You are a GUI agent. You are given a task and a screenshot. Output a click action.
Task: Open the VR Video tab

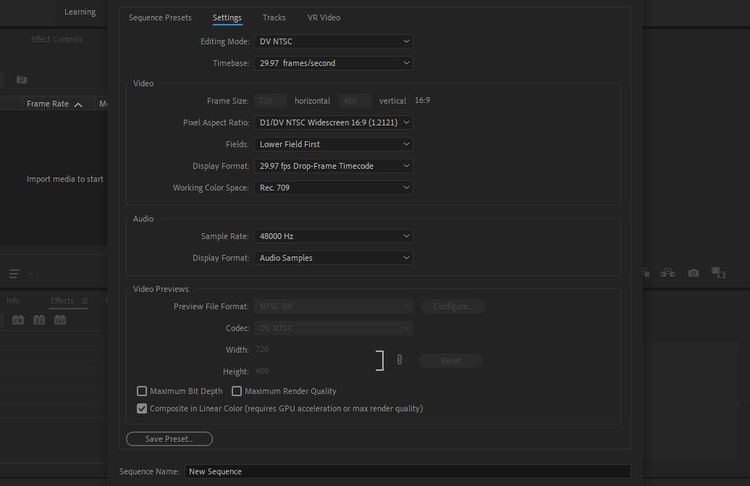point(325,18)
